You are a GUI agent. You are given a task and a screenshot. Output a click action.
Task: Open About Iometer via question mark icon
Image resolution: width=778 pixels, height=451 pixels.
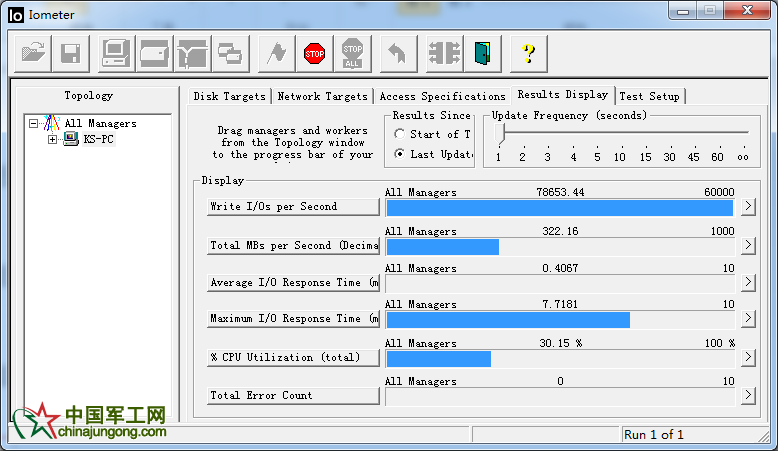[528, 53]
